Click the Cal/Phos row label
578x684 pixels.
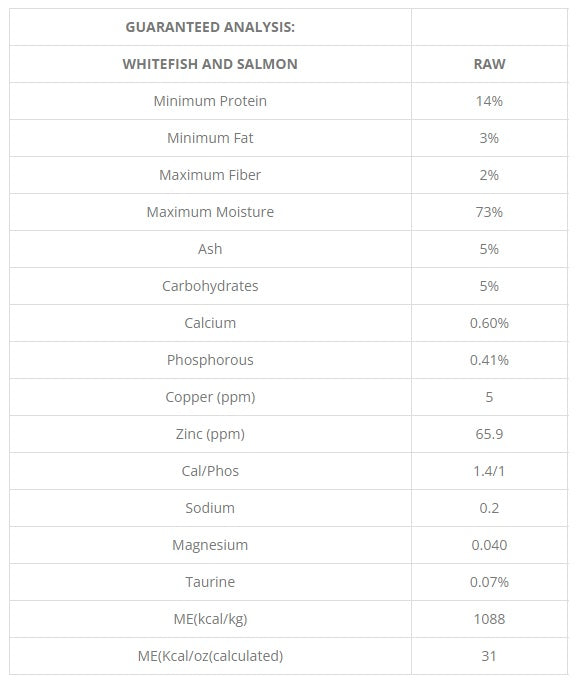[x=210, y=471]
